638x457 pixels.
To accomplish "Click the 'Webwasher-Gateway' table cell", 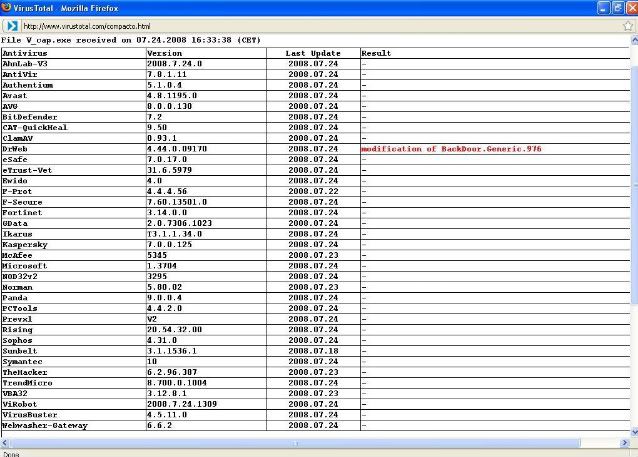I will [x=74, y=425].
